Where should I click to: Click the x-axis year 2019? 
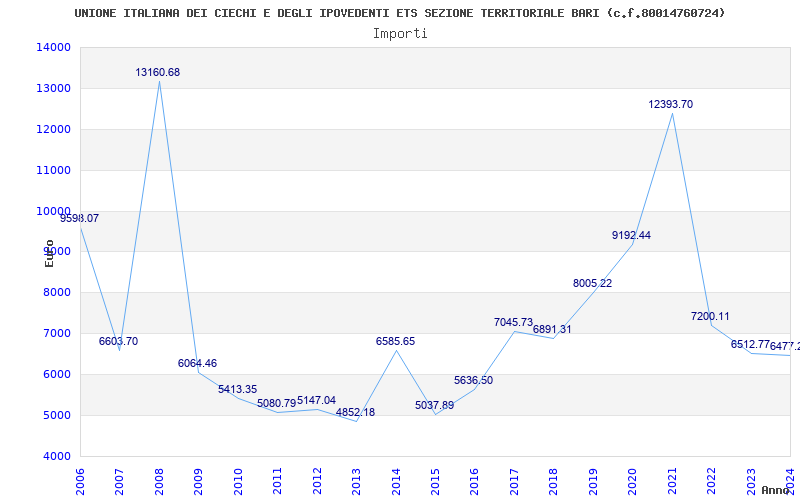pyautogui.click(x=593, y=482)
